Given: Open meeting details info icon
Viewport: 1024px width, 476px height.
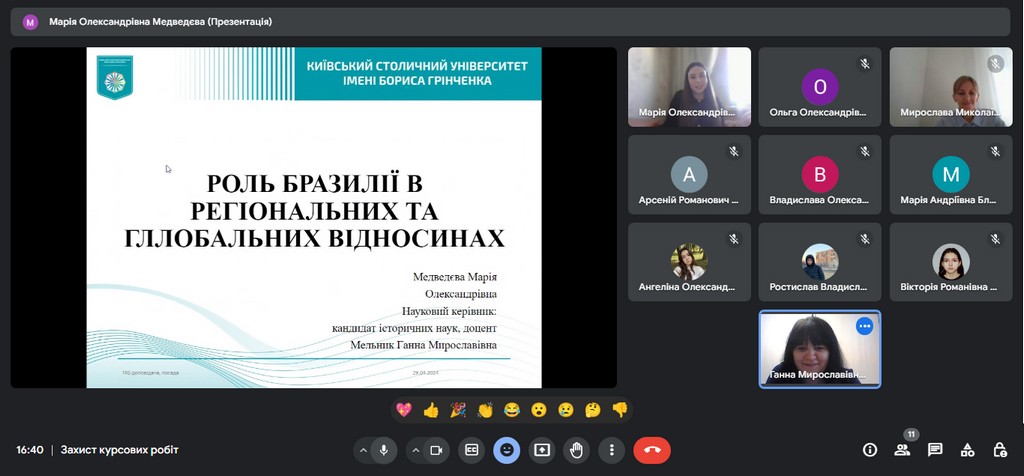Looking at the screenshot, I should point(870,450).
